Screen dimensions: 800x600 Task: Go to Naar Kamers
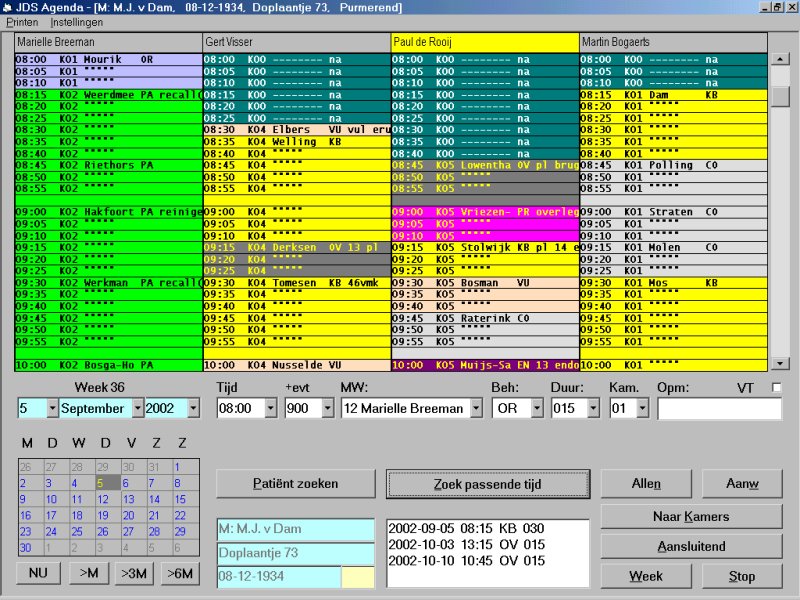[x=691, y=516]
